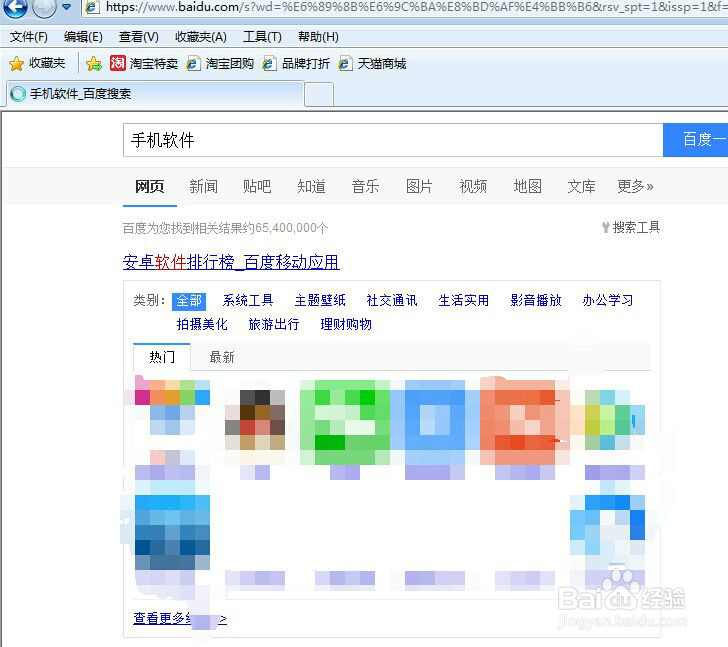Click the page icon in the address bar

[91, 7]
